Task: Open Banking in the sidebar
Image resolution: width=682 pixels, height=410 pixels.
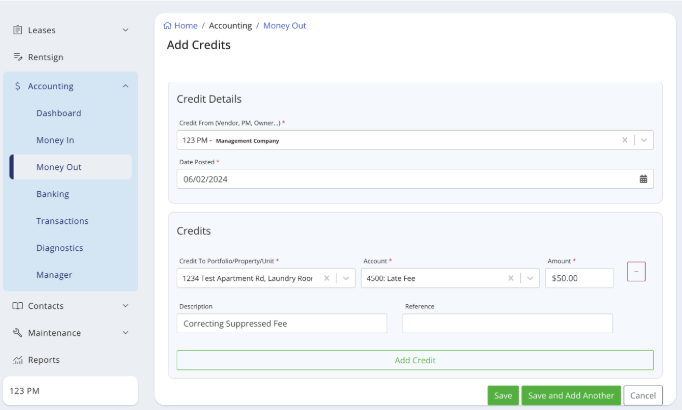Action: [53, 194]
